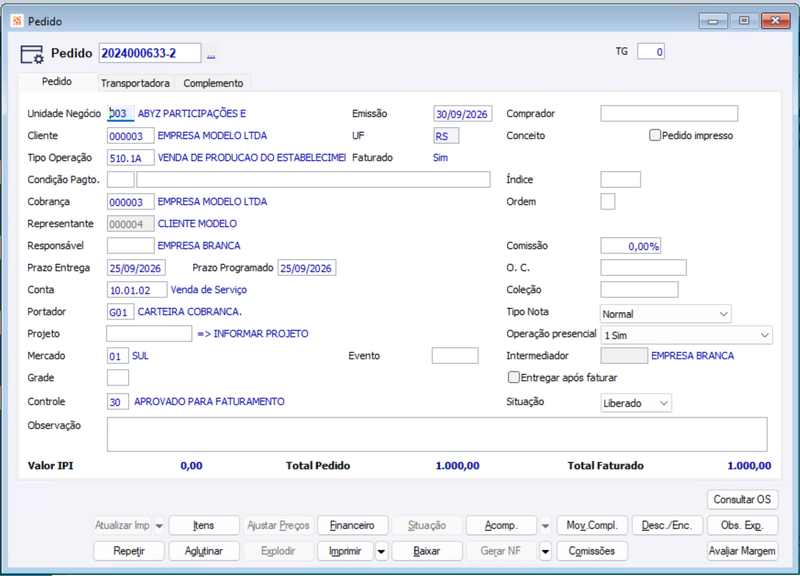The image size is (800, 576).
Task: Click the Consultar OS button
Action: (742, 499)
